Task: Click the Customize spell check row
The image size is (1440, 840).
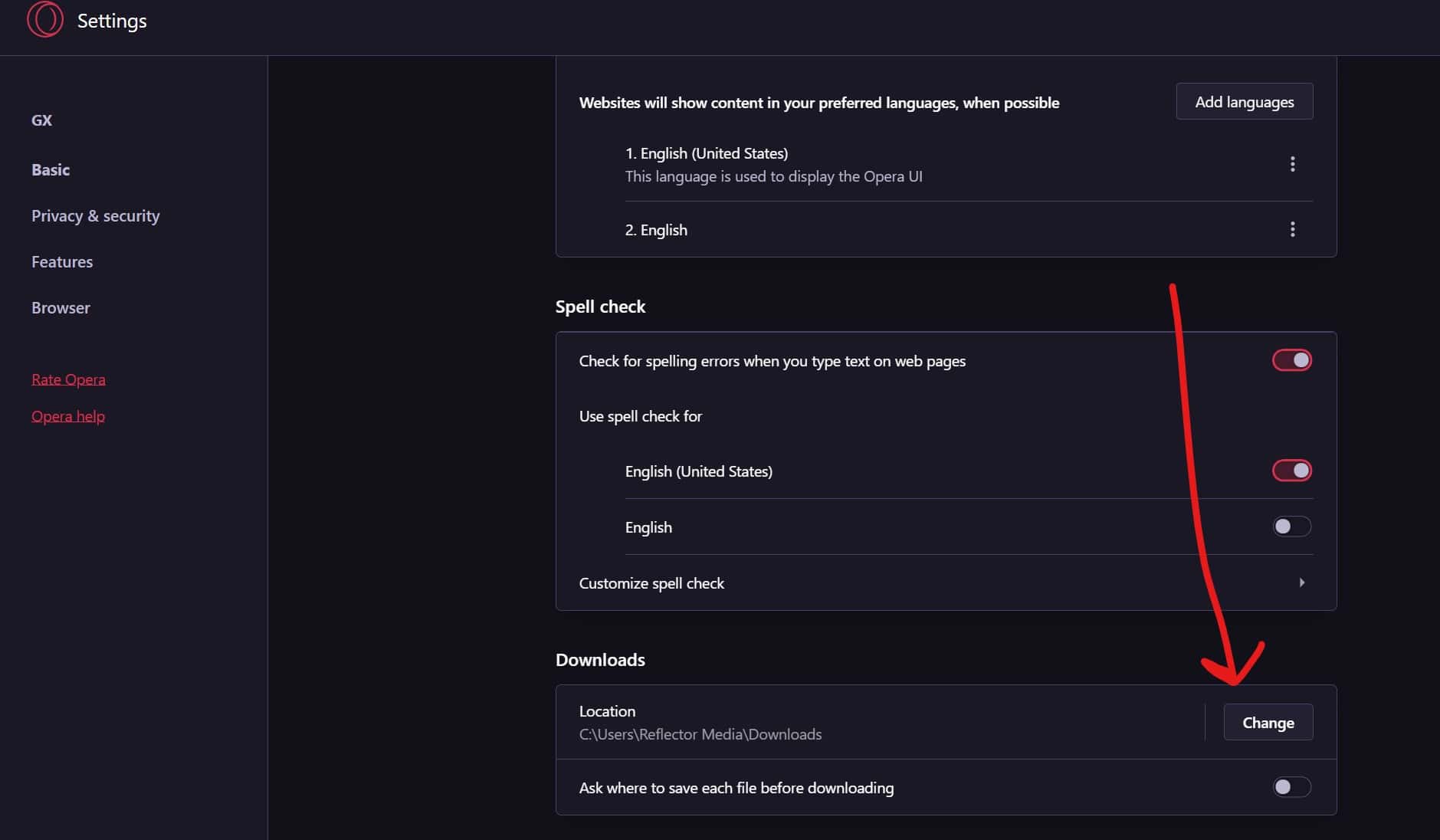Action: pyautogui.click(x=946, y=582)
